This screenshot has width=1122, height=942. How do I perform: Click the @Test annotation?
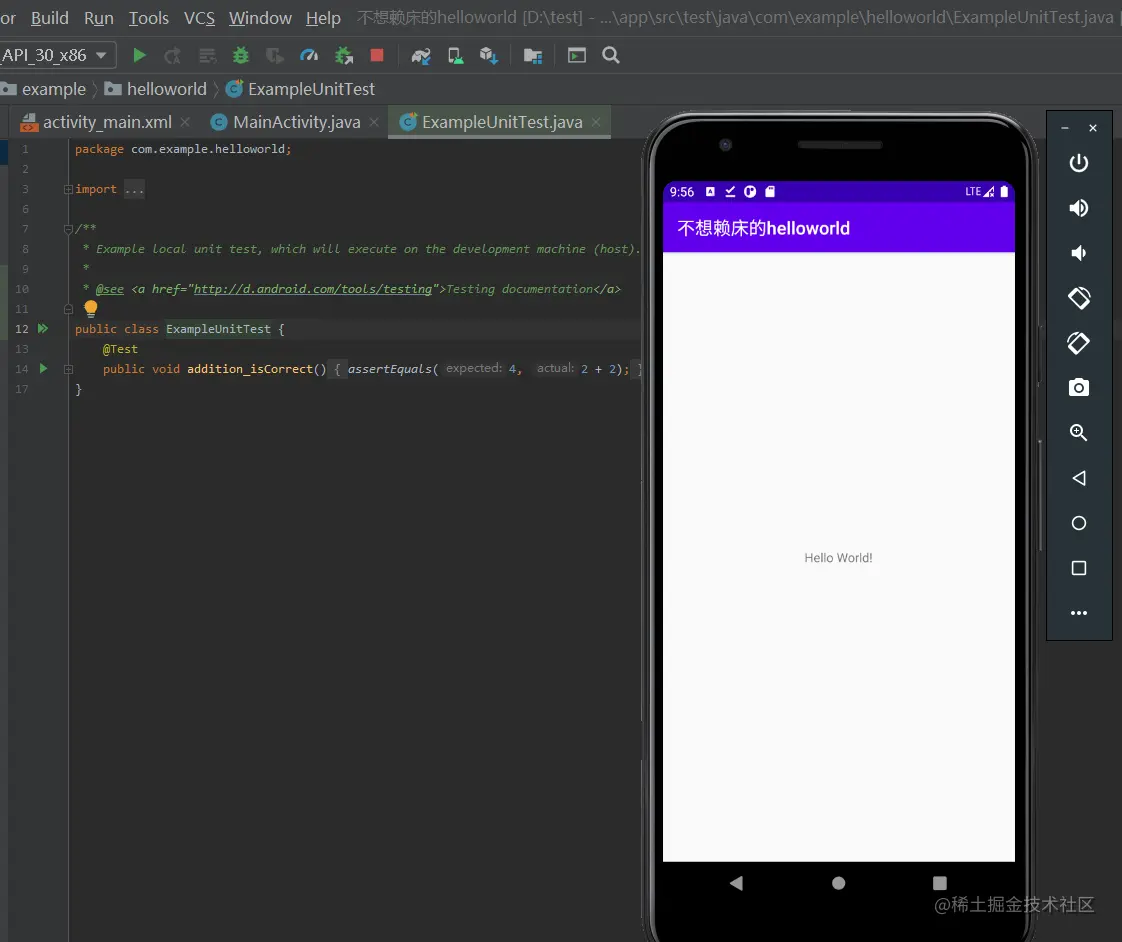(120, 349)
